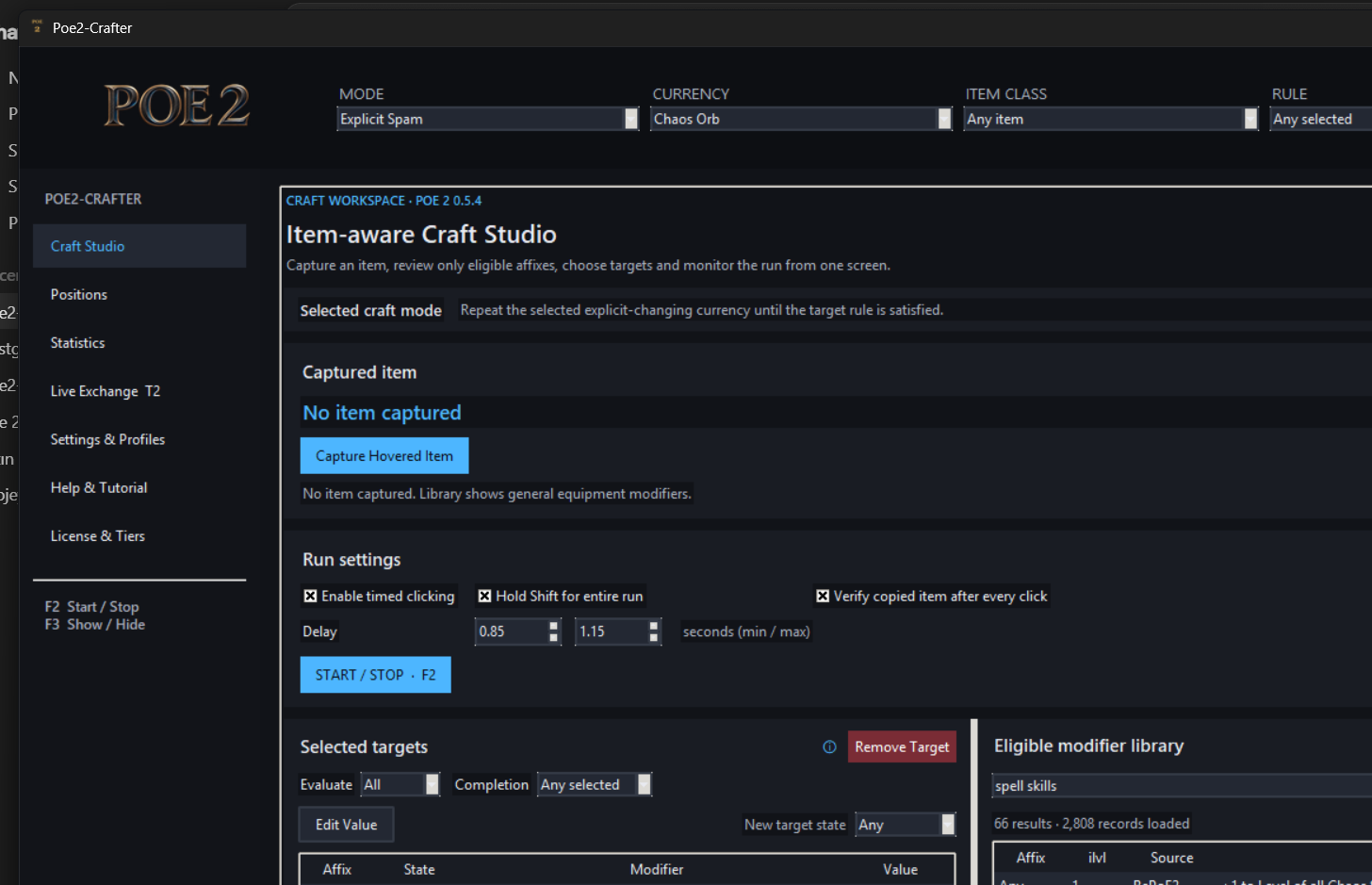Click the Source column header in modifier library

coord(1172,858)
